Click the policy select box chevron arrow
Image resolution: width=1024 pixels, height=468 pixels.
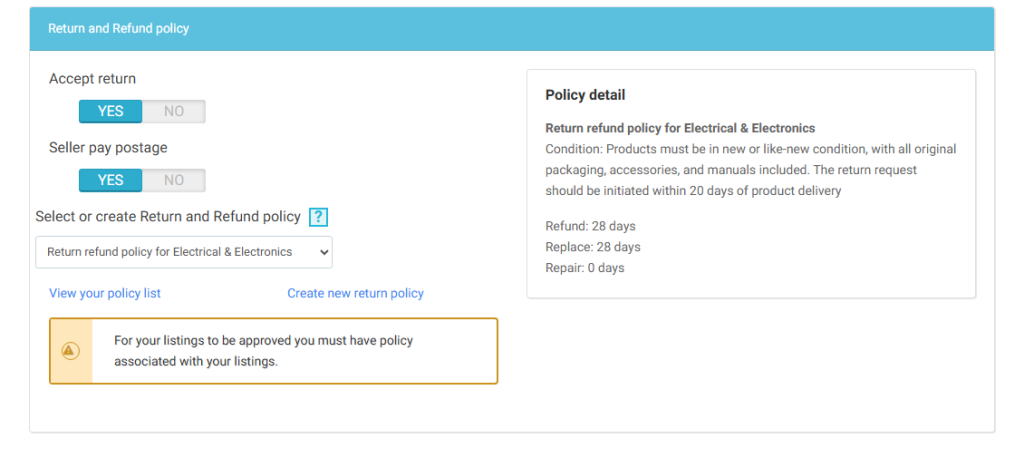point(323,252)
